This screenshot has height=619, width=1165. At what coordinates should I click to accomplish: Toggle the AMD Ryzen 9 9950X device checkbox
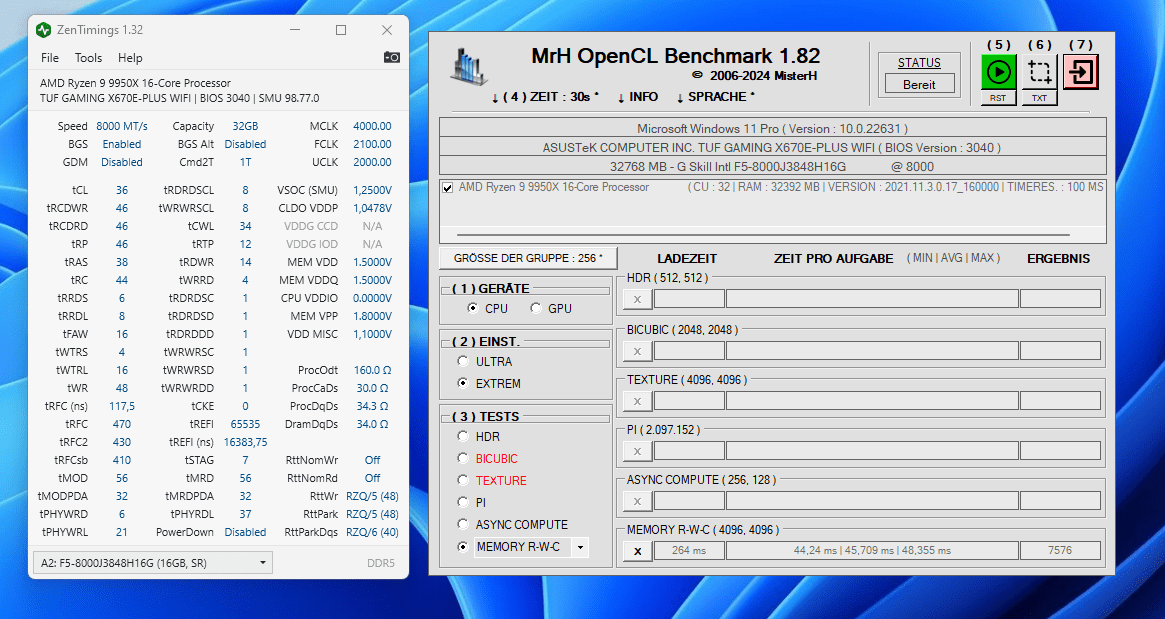[x=447, y=188]
